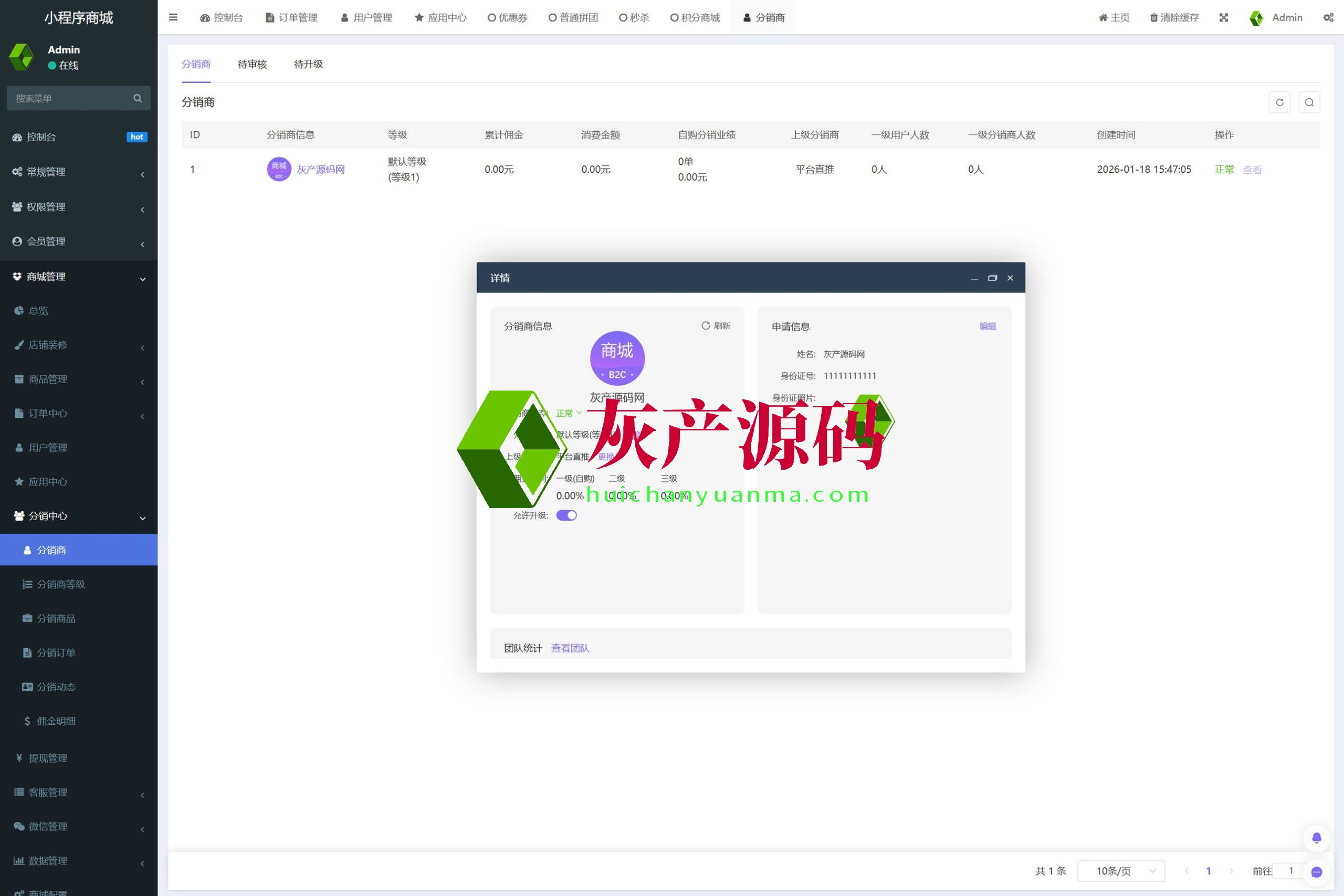
Task: Open the 正常 status dropdown in dialog
Action: pos(569,413)
